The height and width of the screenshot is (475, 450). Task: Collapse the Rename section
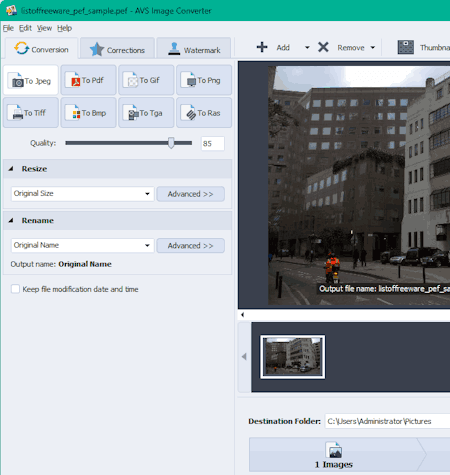point(11,220)
